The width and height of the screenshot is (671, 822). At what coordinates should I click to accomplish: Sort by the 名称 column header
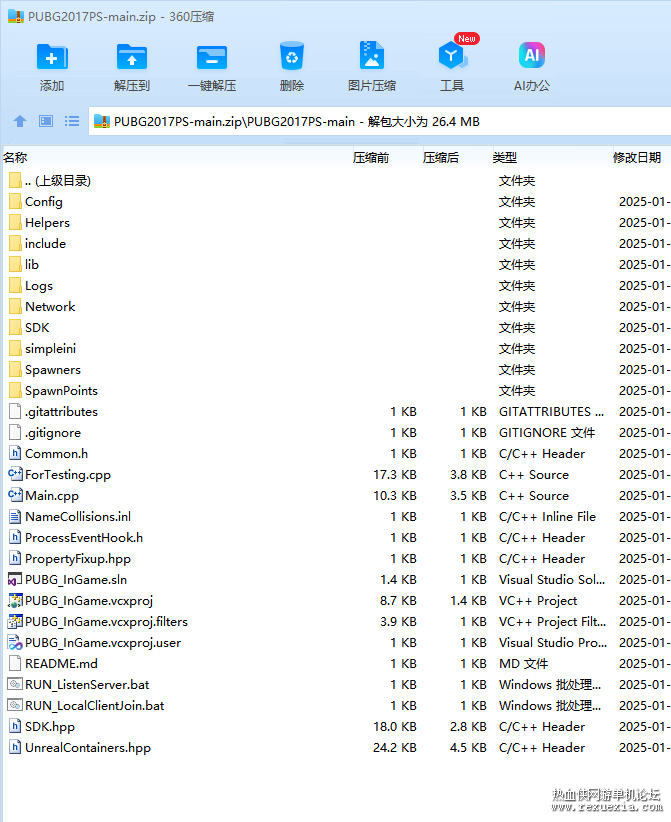coord(15,158)
